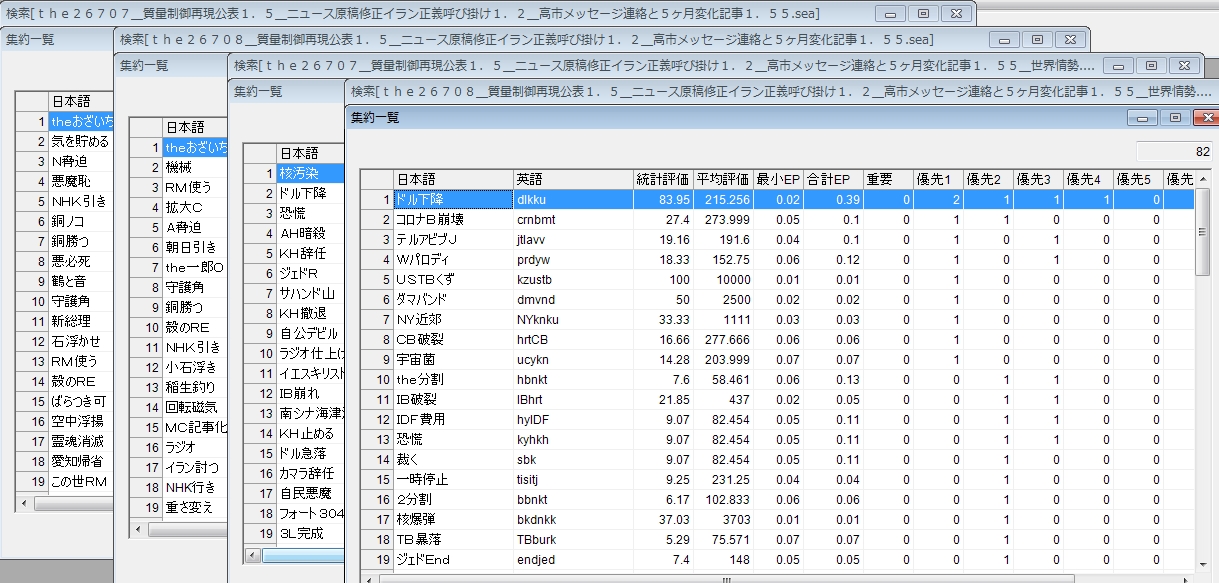Image resolution: width=1219 pixels, height=583 pixels.
Task: Click the Wパロディ cell
Action: pyautogui.click(x=453, y=259)
